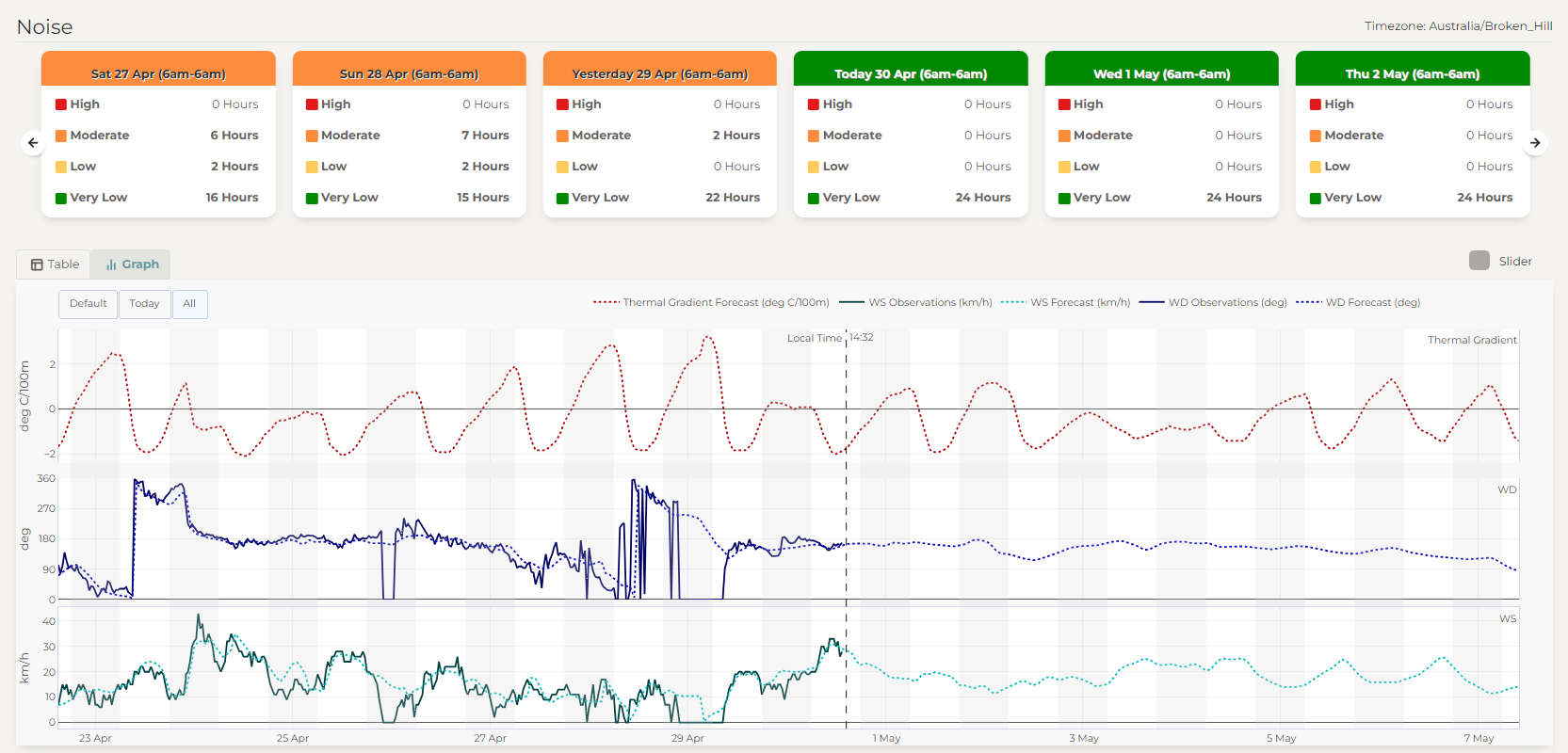Image resolution: width=1568 pixels, height=753 pixels.
Task: Switch to the Table tab
Action: click(54, 264)
